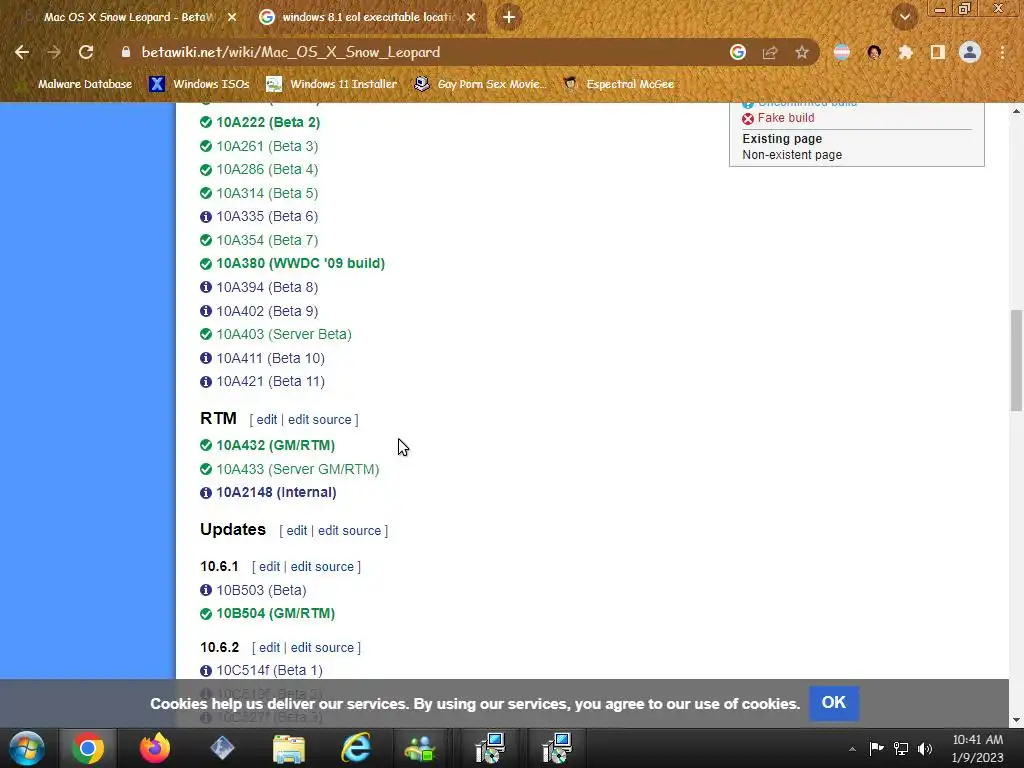Launch Internet Explorer from taskbar

tap(356, 748)
